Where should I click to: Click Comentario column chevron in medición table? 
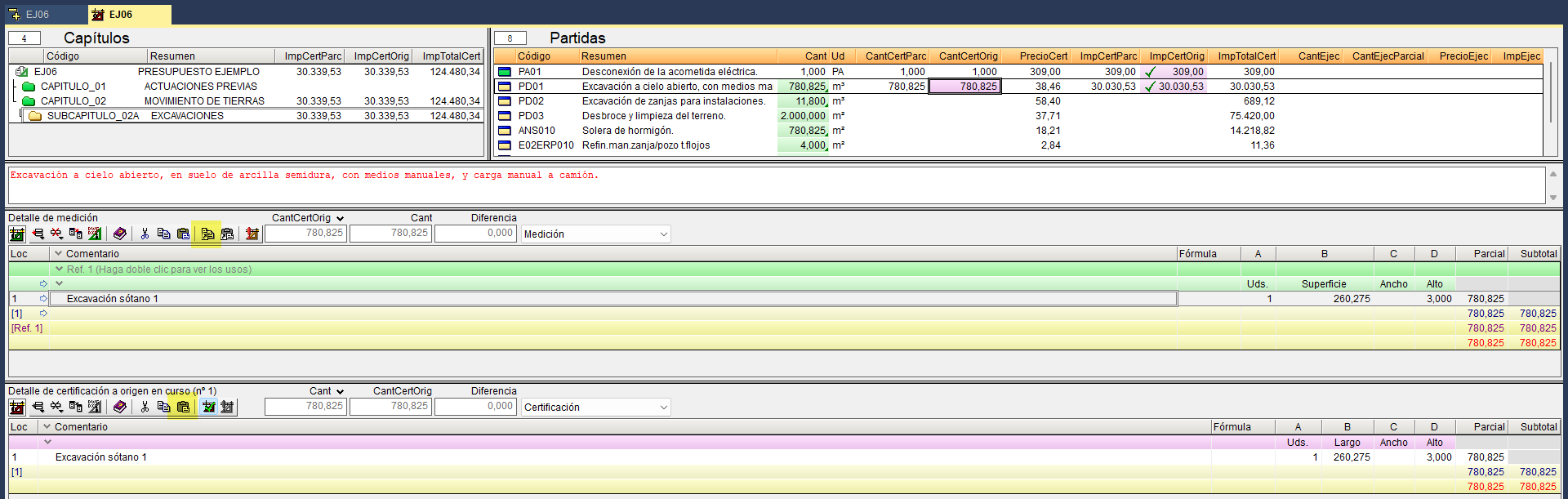click(x=58, y=254)
